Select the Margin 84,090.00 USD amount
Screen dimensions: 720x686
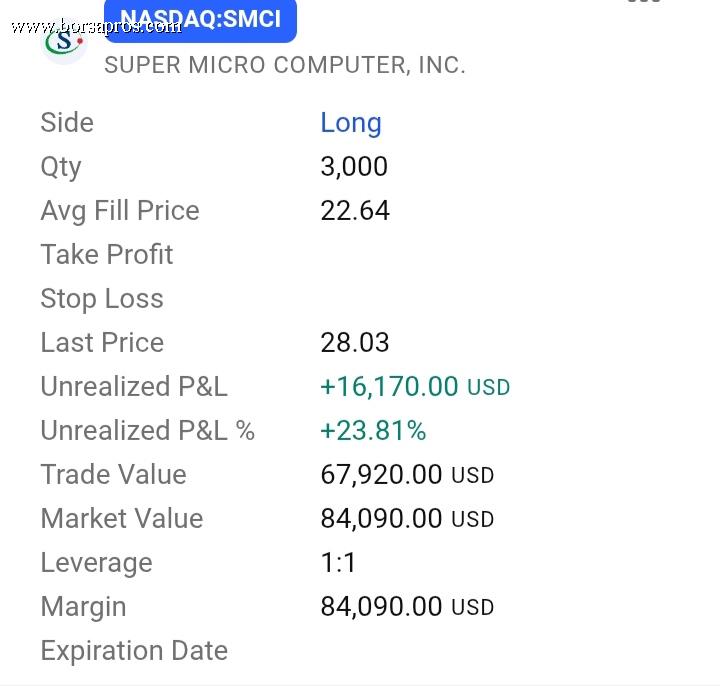[407, 607]
